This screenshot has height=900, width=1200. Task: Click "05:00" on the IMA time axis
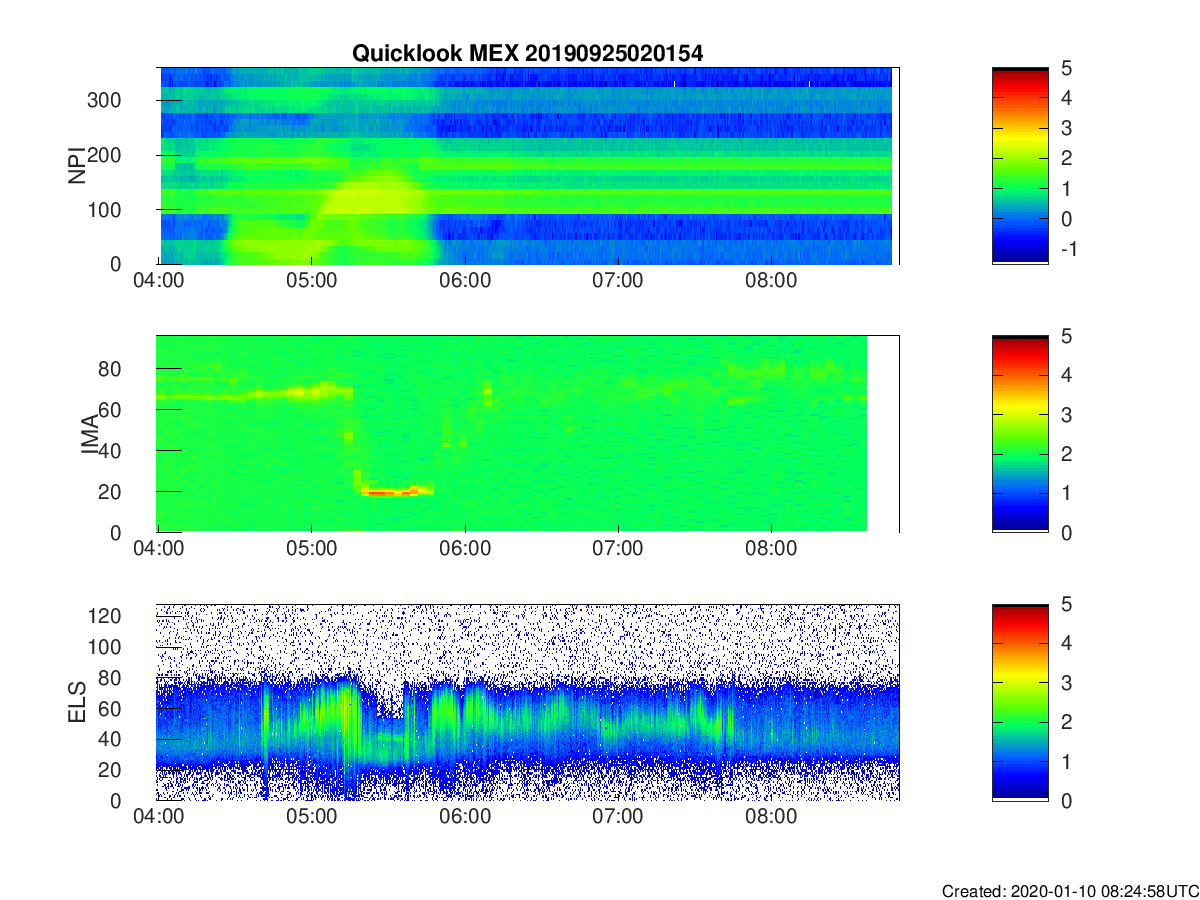tap(311, 548)
